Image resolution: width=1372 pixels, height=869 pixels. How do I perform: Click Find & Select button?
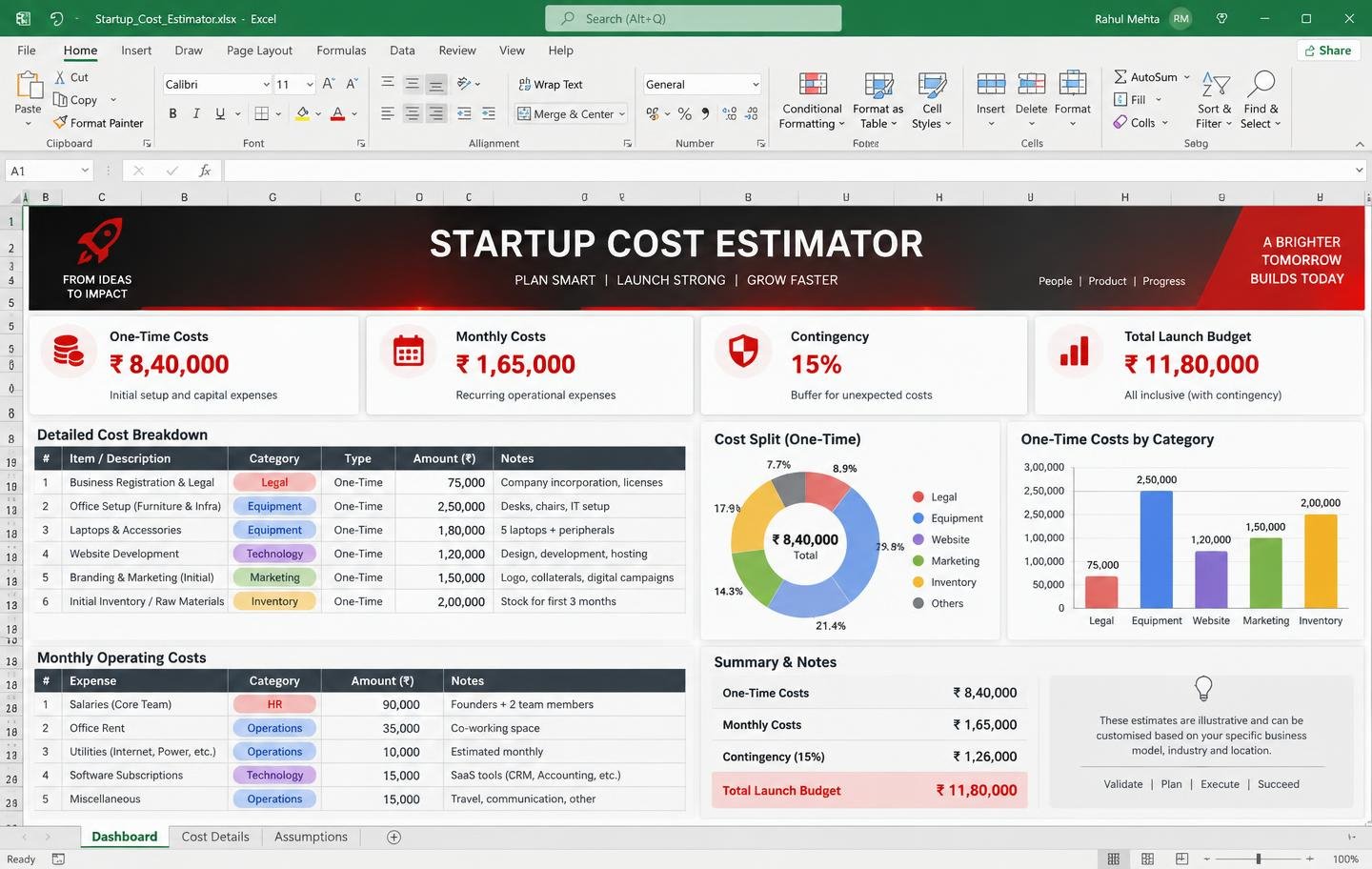[1261, 101]
